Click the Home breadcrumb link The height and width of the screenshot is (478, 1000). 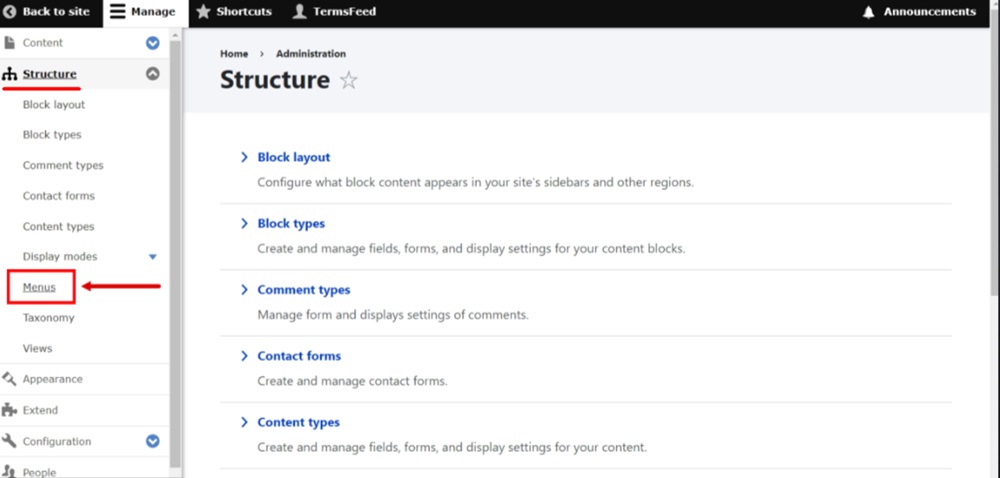click(x=234, y=54)
